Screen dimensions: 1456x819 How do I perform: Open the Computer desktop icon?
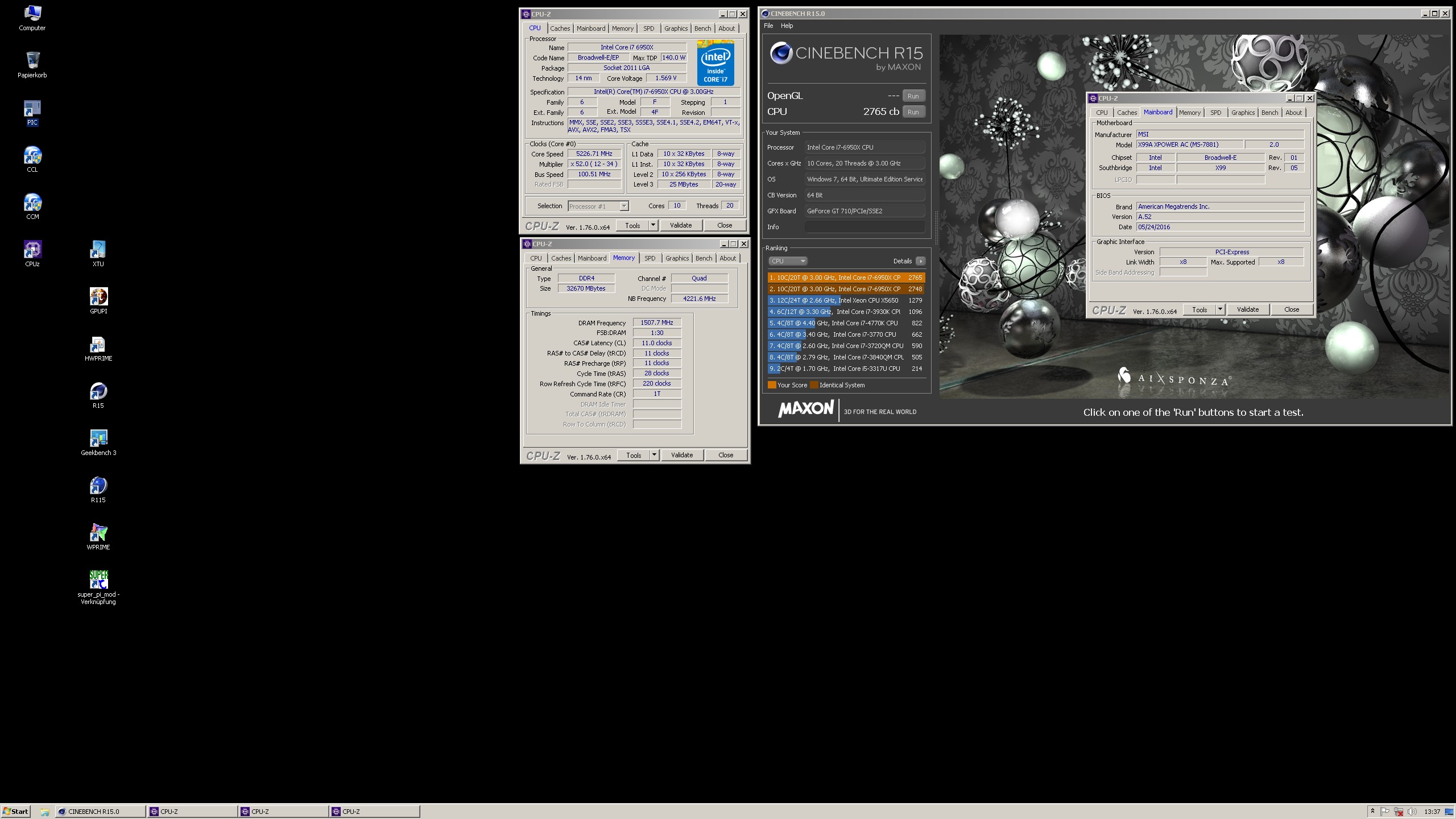(x=32, y=18)
